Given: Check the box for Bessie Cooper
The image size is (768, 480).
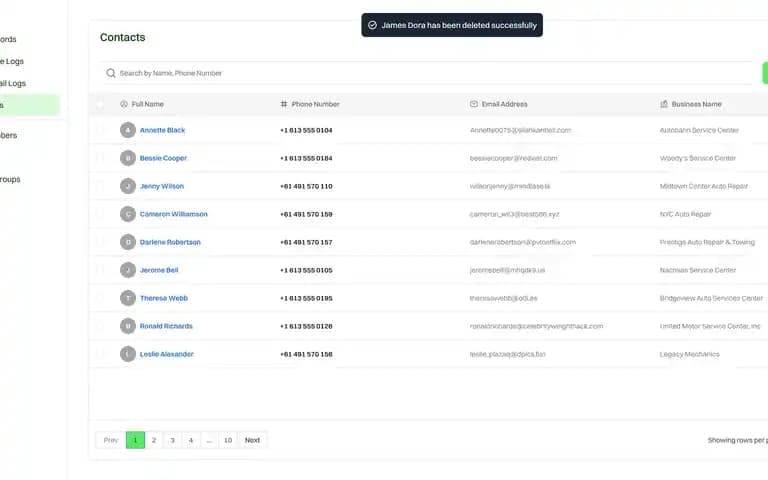Looking at the screenshot, I should click(100, 158).
